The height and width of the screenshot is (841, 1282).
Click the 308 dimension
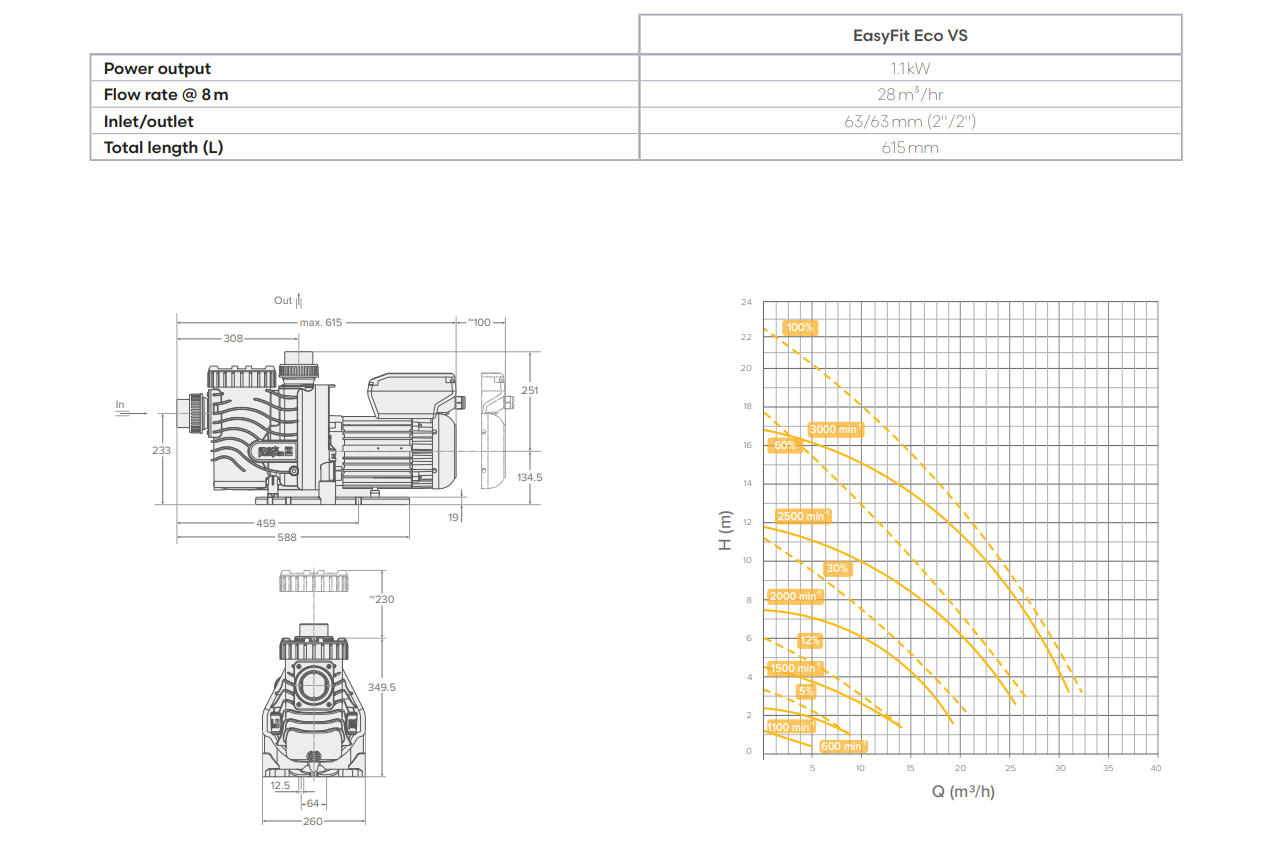(x=233, y=339)
